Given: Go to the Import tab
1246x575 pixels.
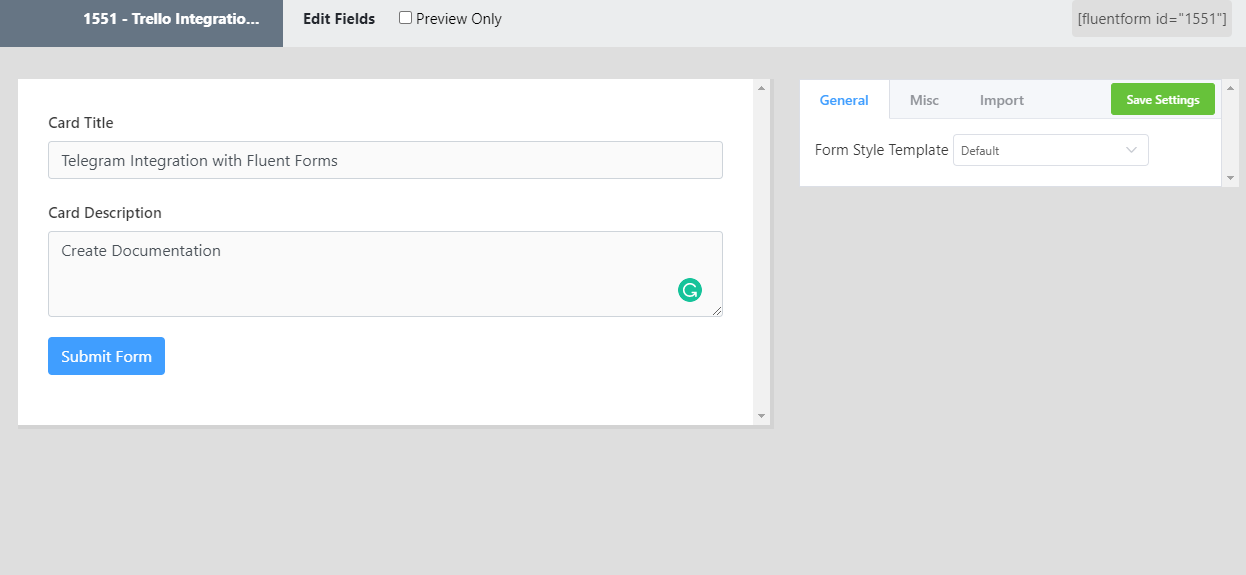Looking at the screenshot, I should click(1001, 100).
